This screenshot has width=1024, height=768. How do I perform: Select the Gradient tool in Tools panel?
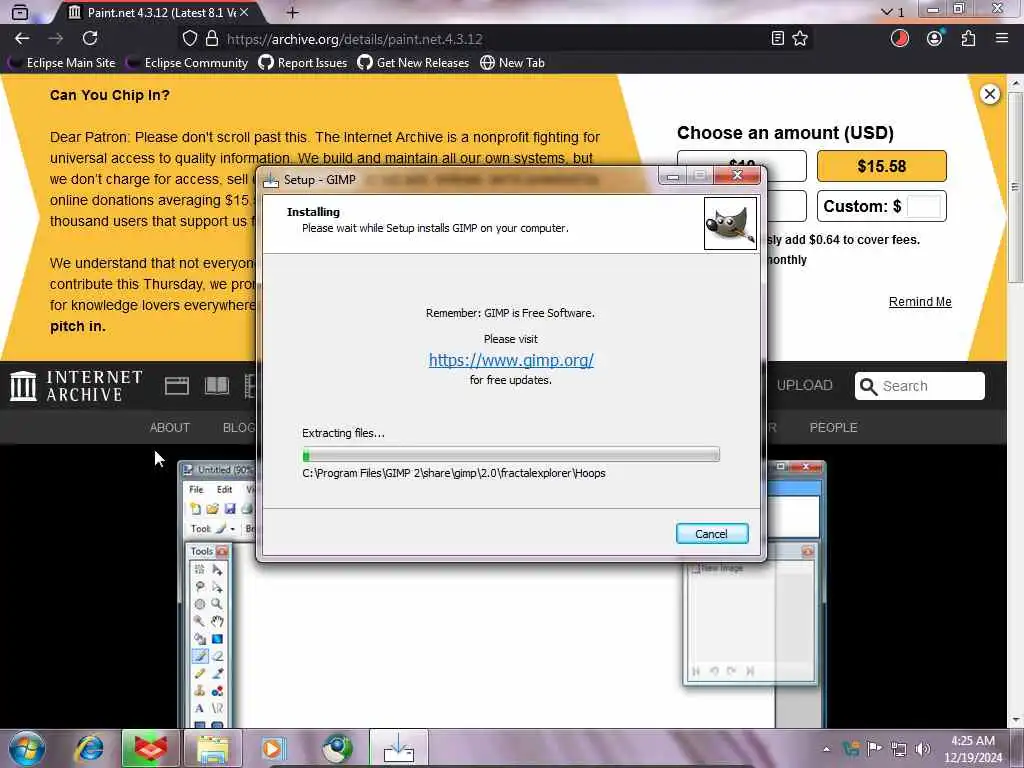(x=217, y=639)
